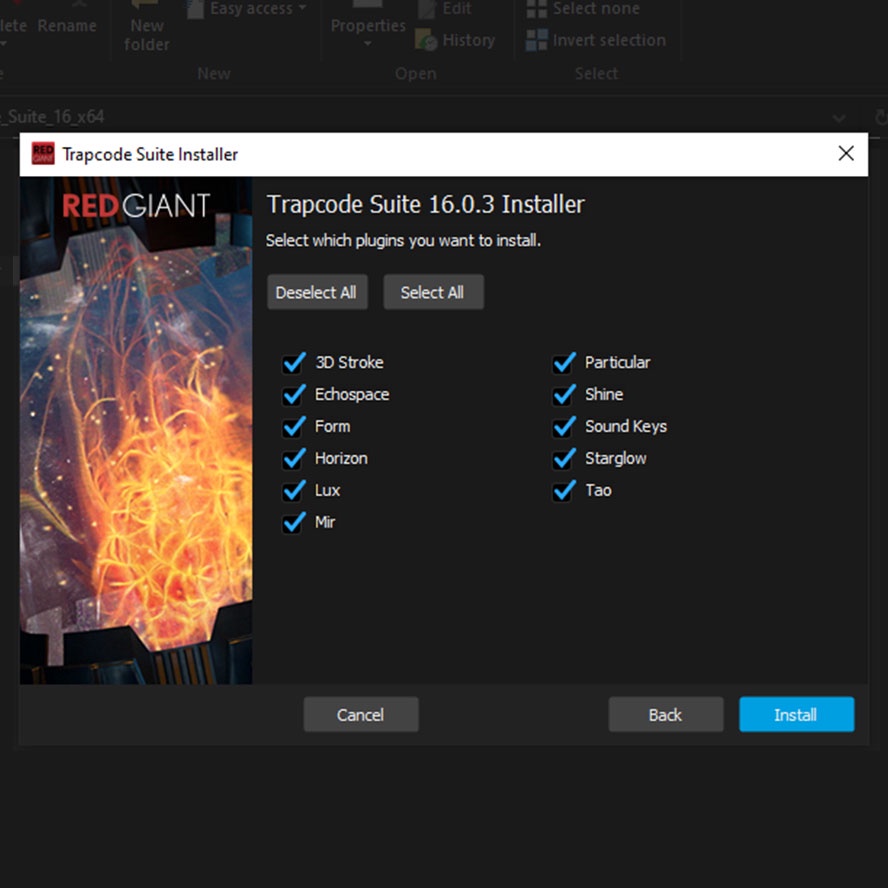Image resolution: width=888 pixels, height=888 pixels.
Task: Uncheck the 3D Stroke plugin checkbox
Action: (294, 363)
